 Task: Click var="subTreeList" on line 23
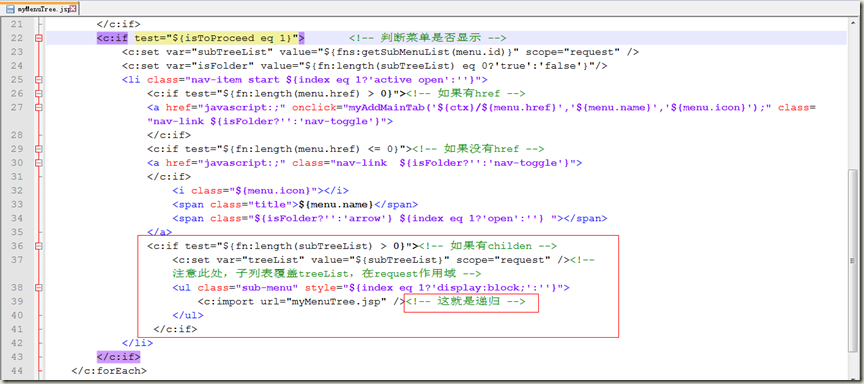[217, 52]
